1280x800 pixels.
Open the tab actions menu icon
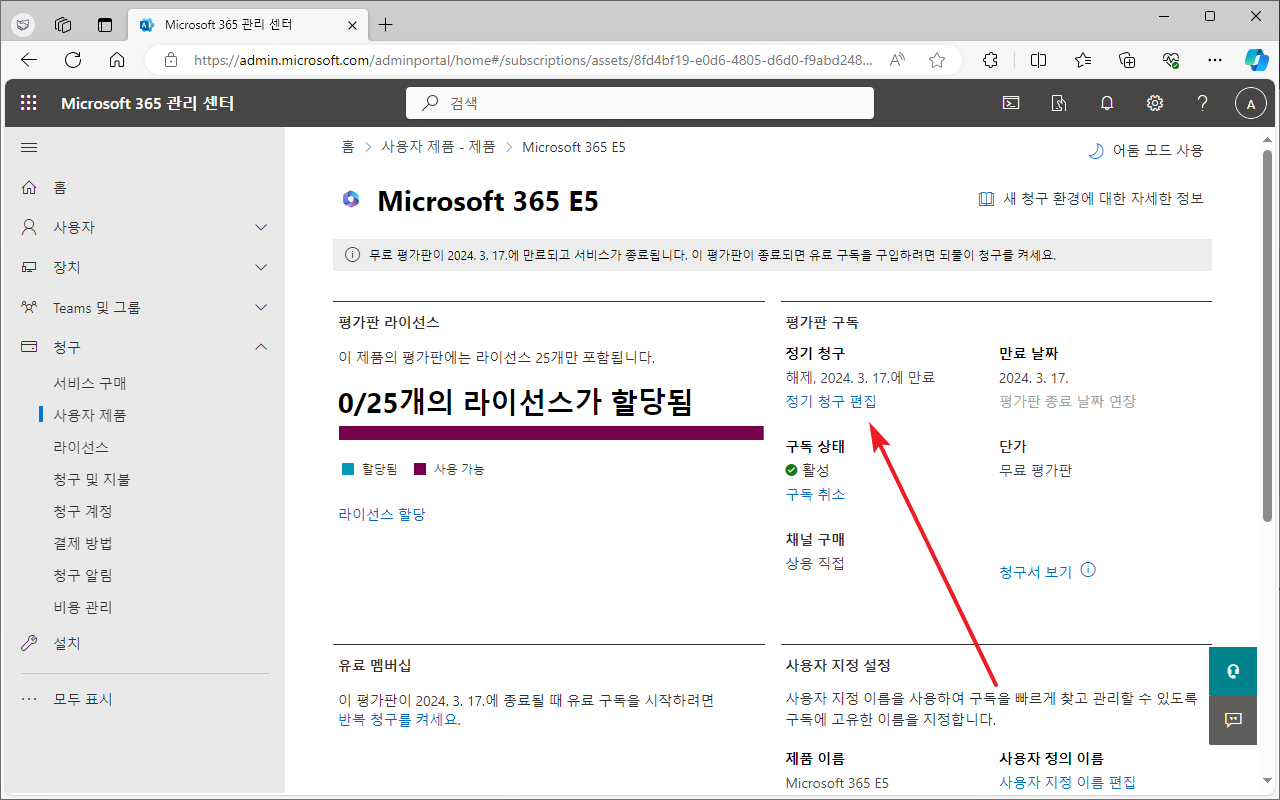tap(105, 24)
